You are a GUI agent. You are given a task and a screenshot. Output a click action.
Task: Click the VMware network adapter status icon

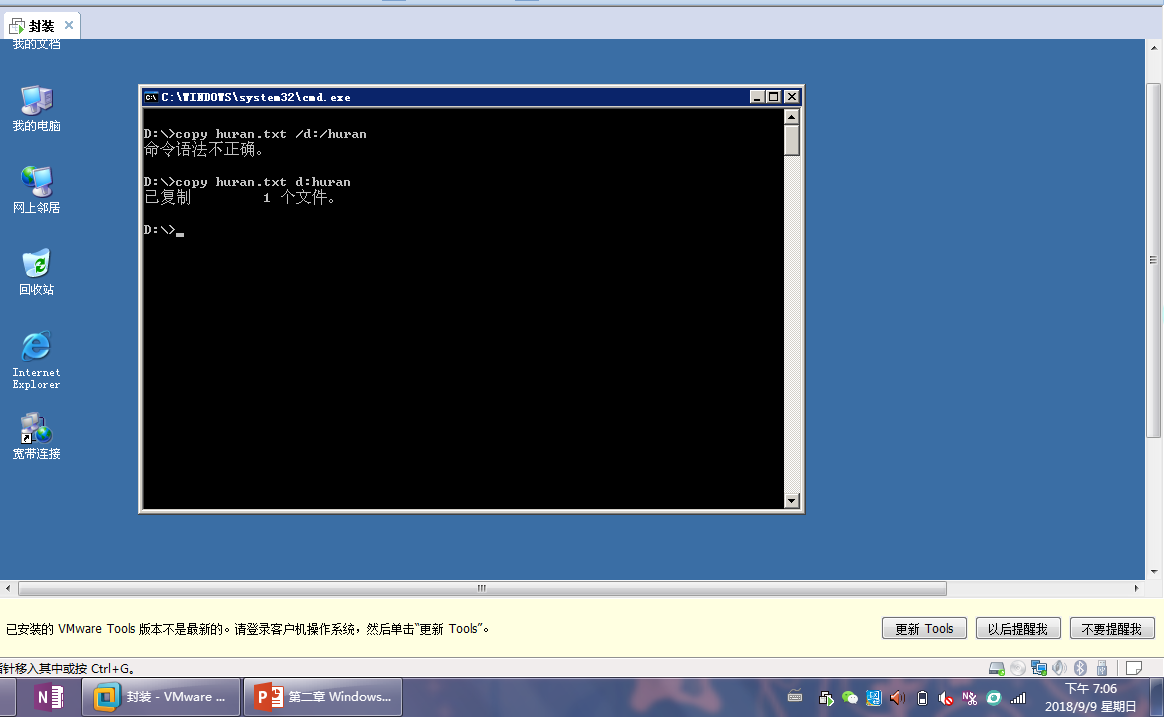pos(1039,668)
